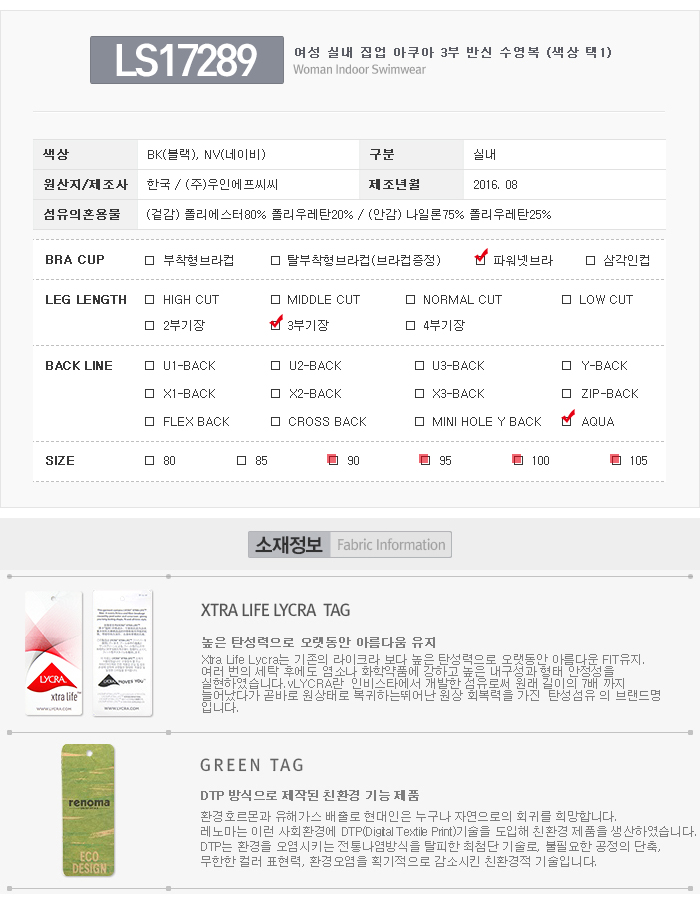Click the Fabric Information tab label

391,545
